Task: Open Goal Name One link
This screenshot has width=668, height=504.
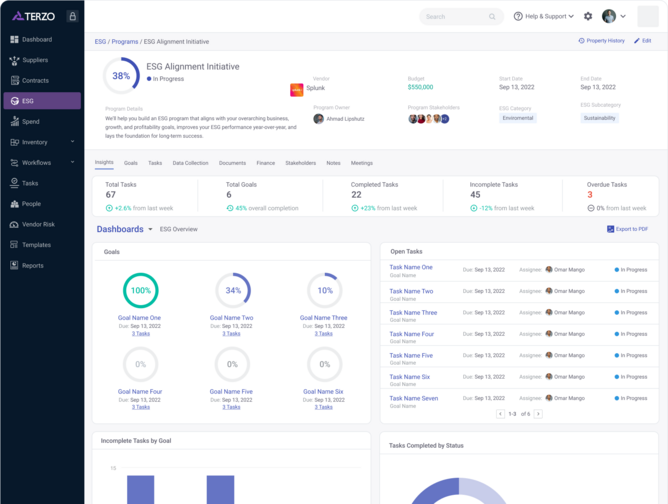Action: (139, 317)
